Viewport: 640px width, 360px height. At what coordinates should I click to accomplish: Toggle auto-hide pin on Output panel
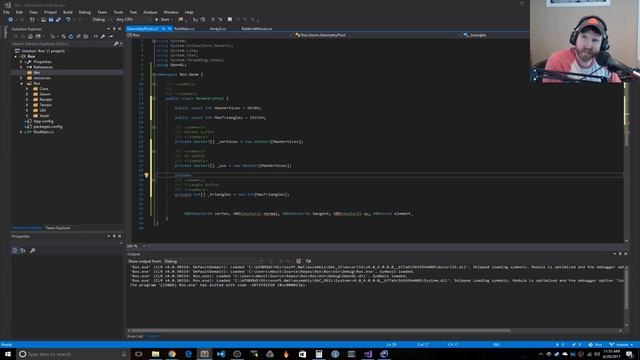click(620, 254)
